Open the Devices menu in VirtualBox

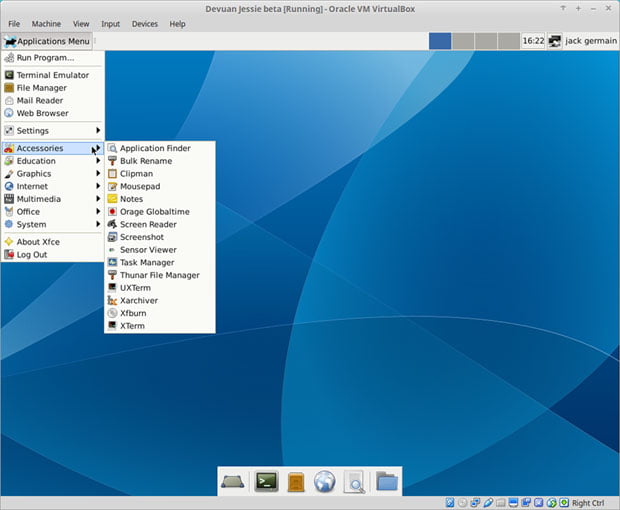(144, 23)
